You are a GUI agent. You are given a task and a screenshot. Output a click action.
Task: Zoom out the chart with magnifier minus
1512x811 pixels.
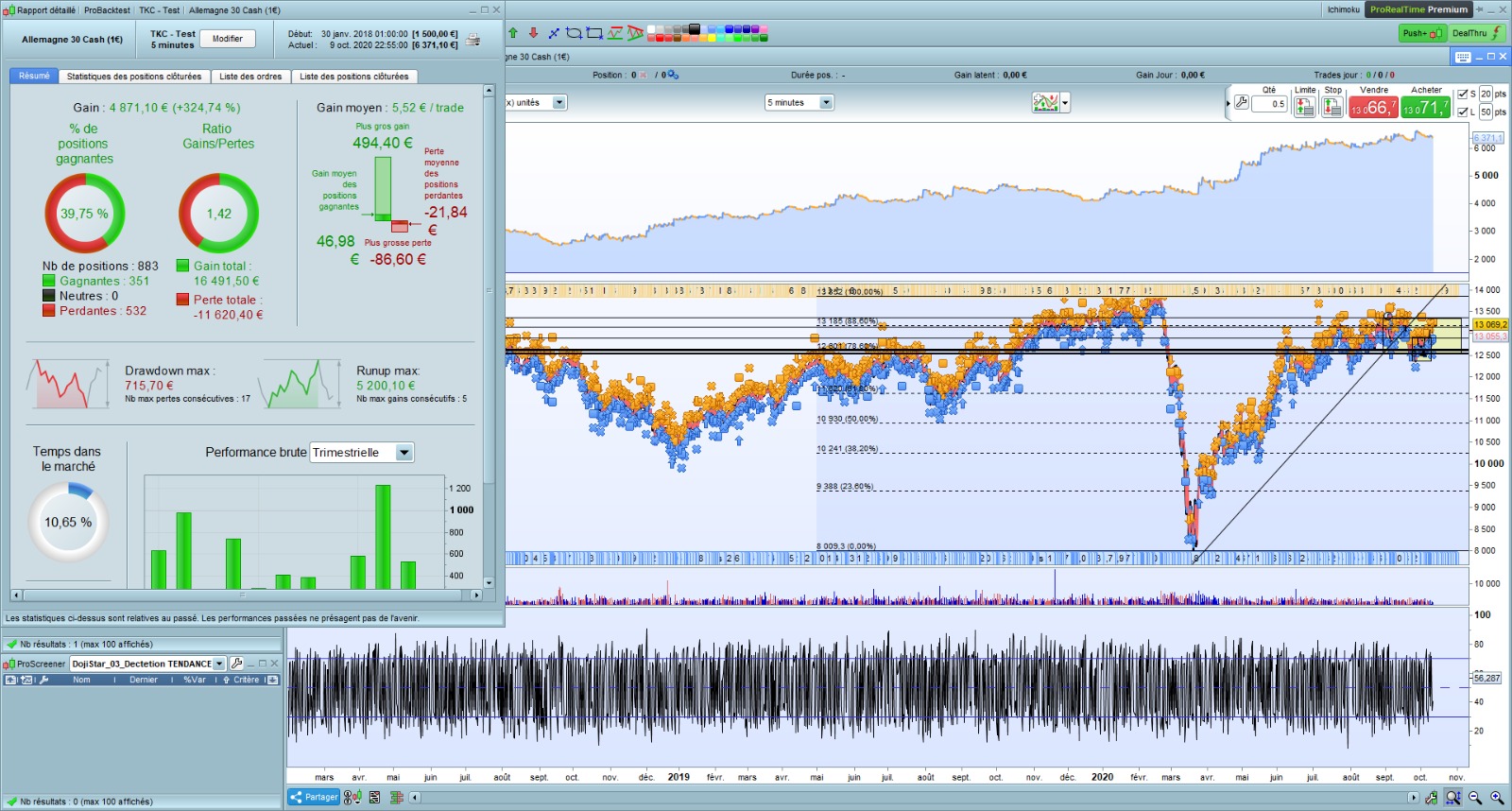click(1475, 798)
